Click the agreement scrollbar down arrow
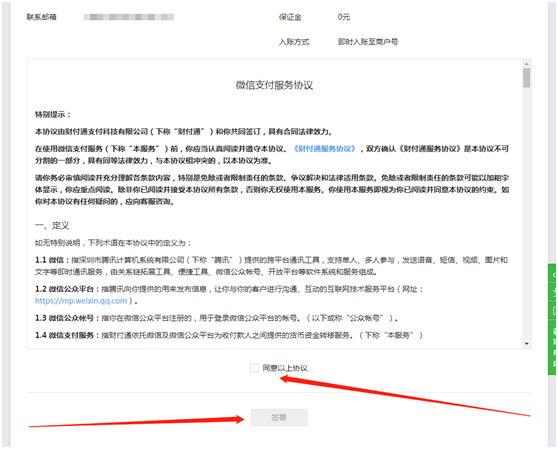The height and width of the screenshot is (449, 558). pyautogui.click(x=527, y=344)
